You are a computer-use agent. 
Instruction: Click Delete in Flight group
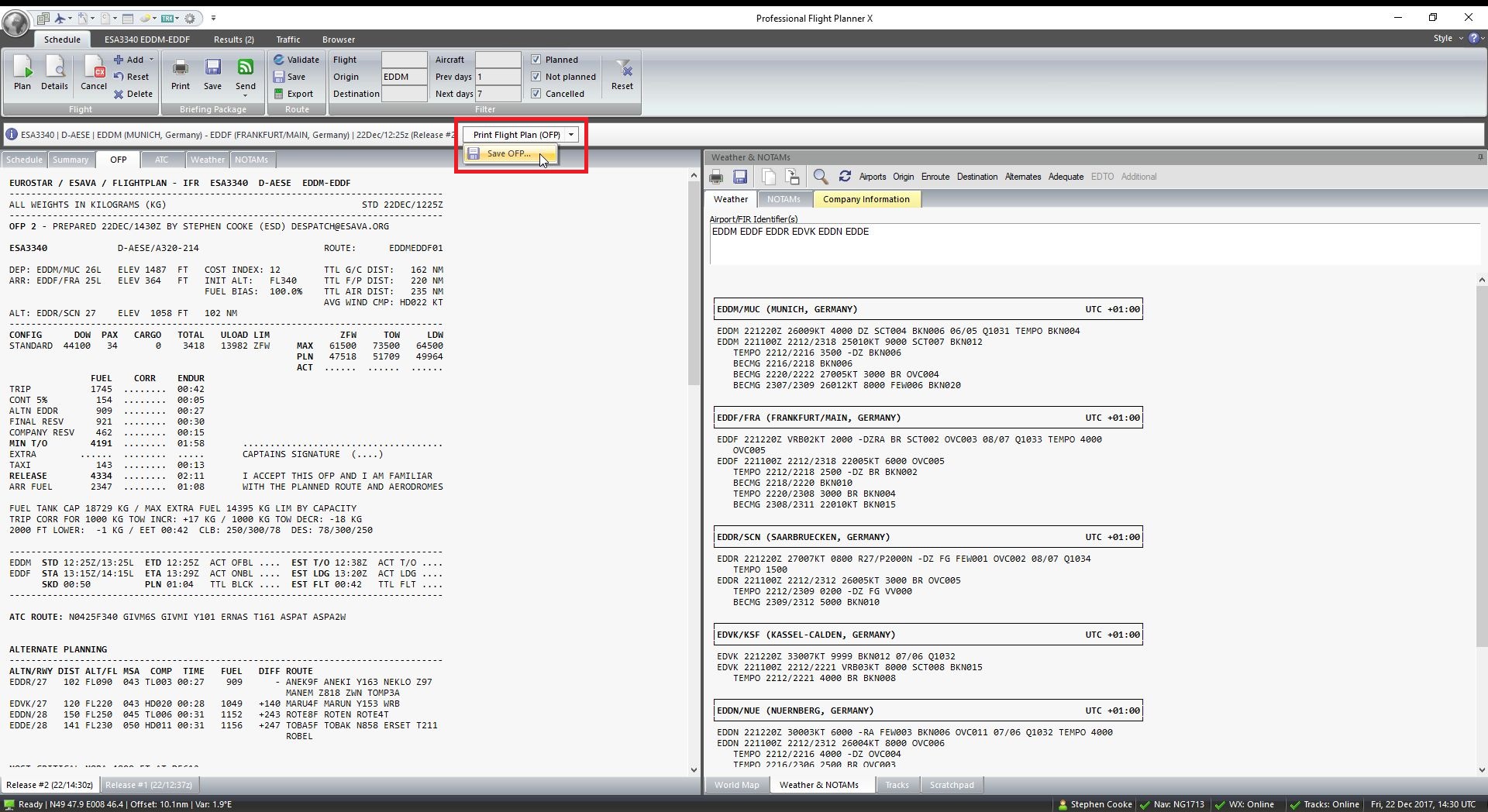click(133, 94)
